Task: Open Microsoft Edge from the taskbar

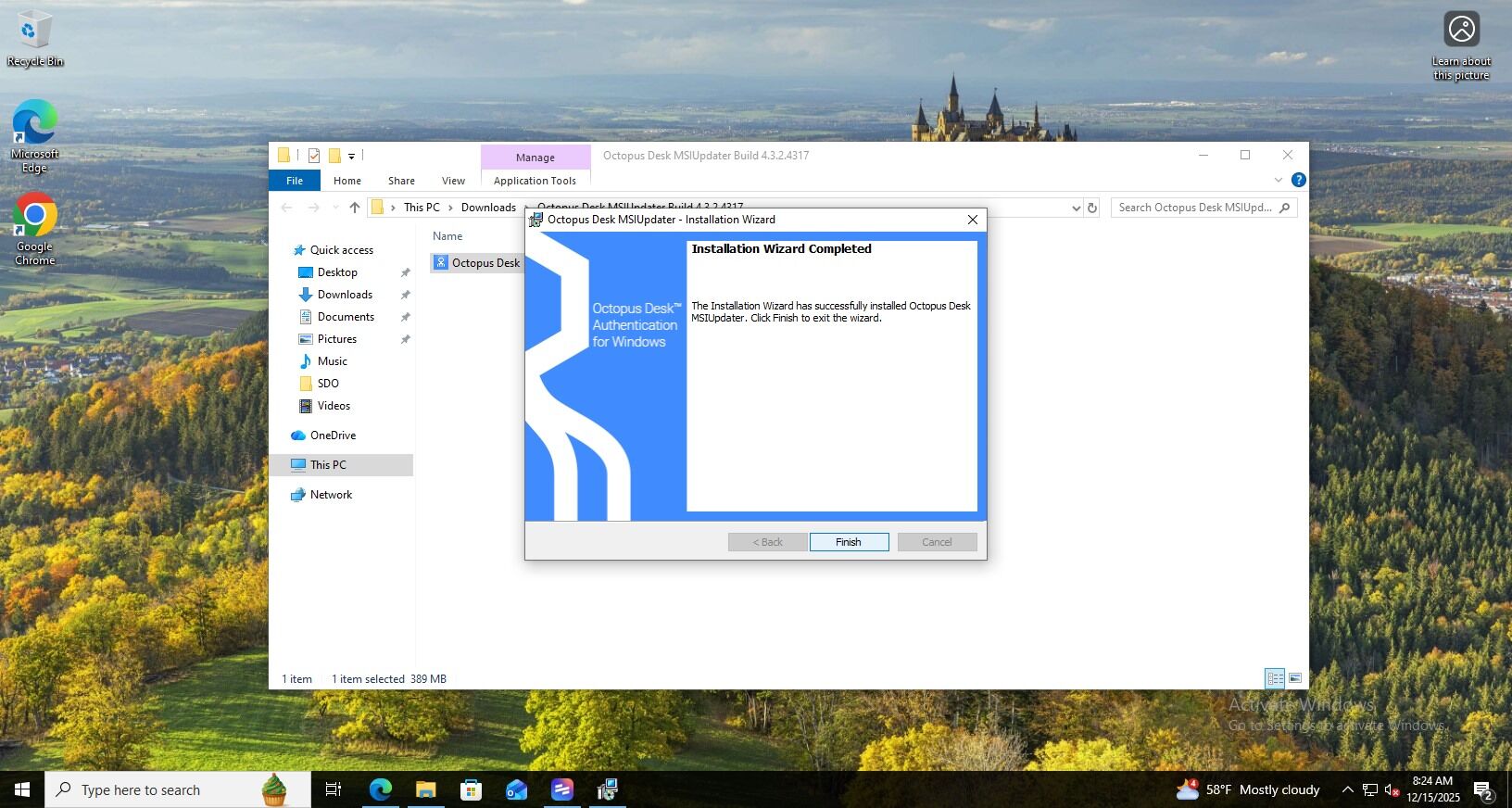Action: (x=380, y=789)
